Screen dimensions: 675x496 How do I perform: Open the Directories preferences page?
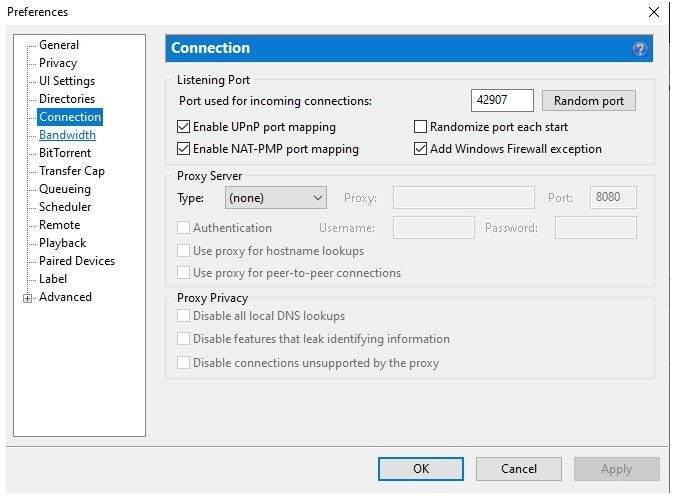point(67,99)
